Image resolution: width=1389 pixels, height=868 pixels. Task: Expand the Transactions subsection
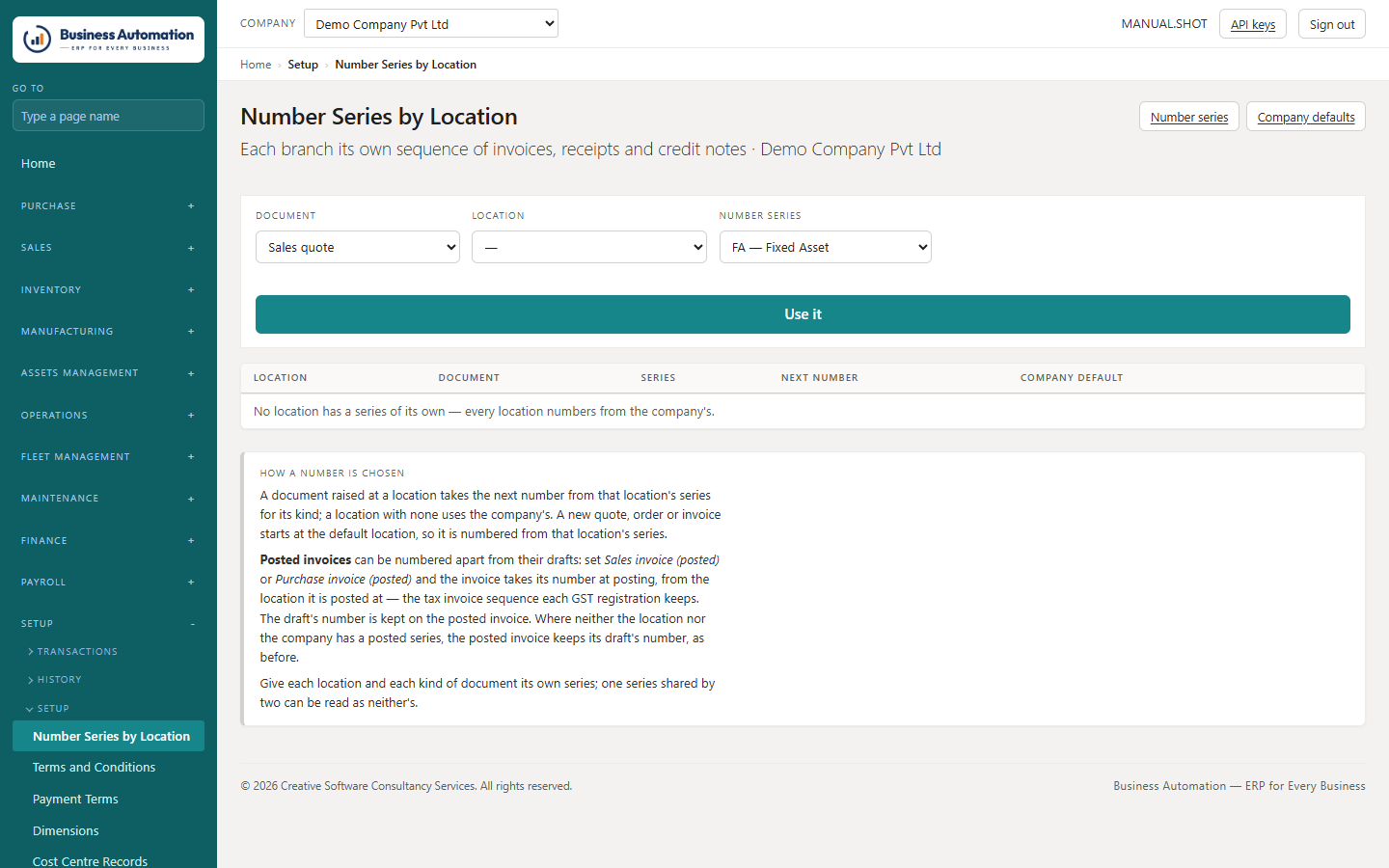108,652
